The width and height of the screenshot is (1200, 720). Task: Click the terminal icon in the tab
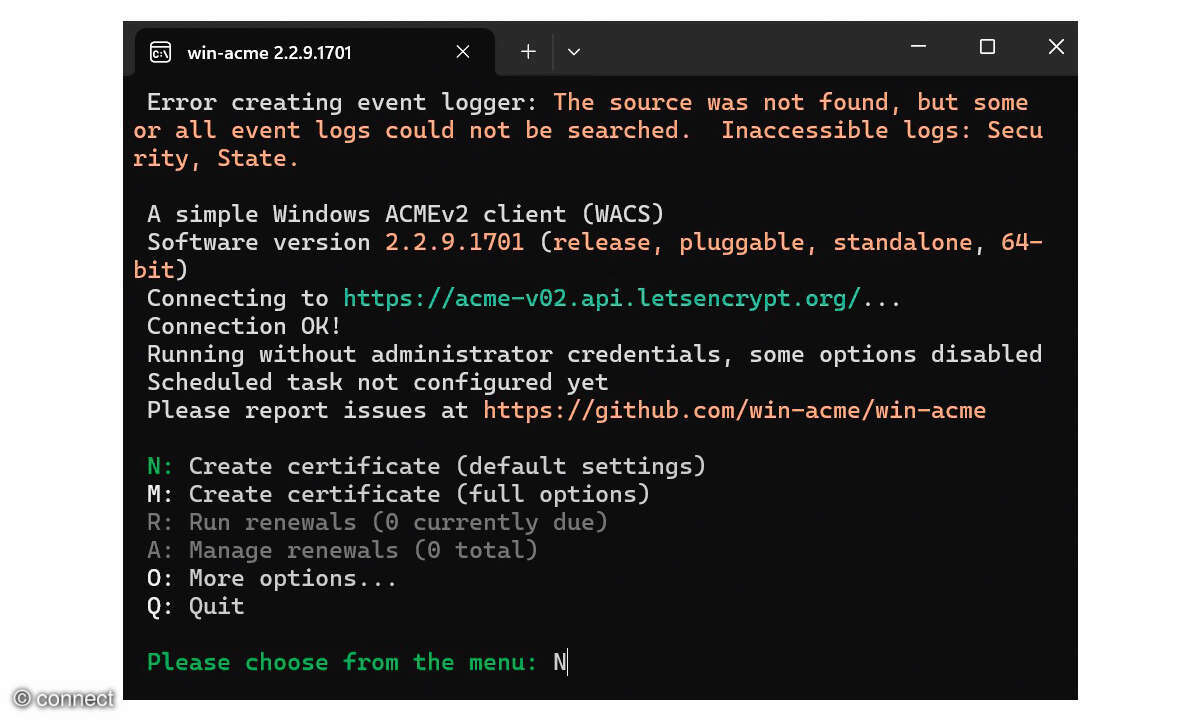(x=160, y=52)
